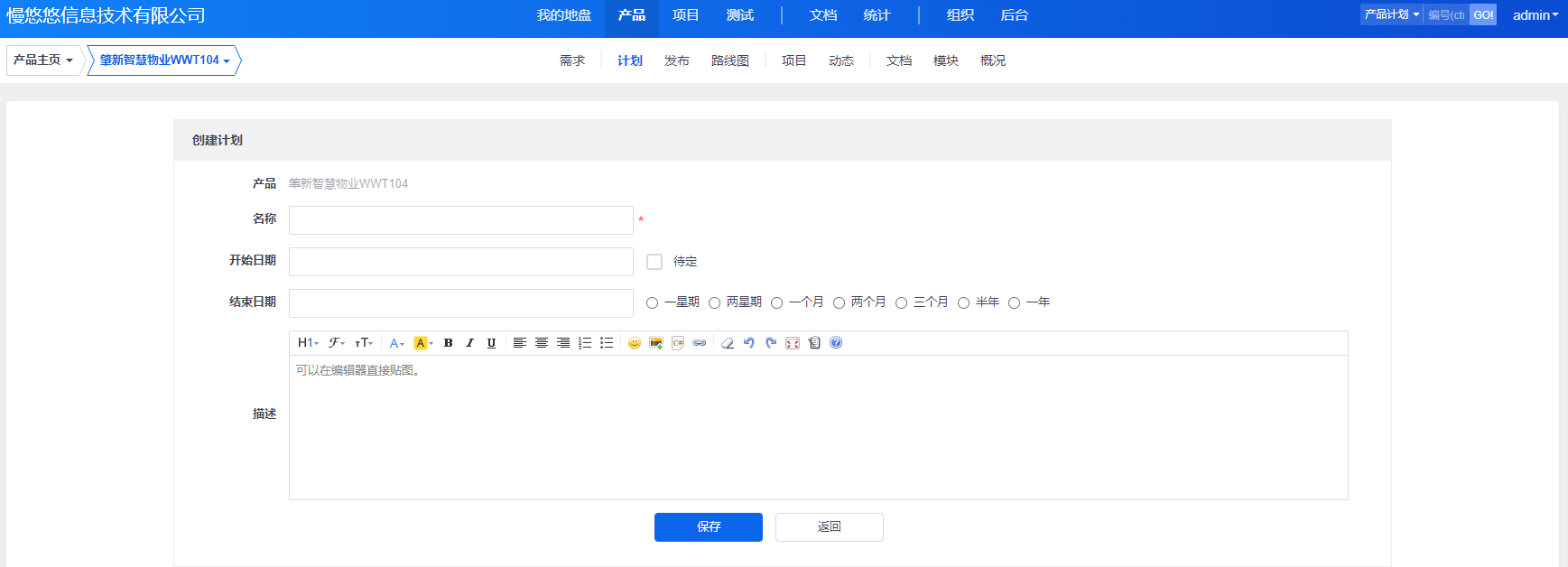The width and height of the screenshot is (1568, 567).
Task: Check the 待定 checkbox
Action: click(654, 262)
